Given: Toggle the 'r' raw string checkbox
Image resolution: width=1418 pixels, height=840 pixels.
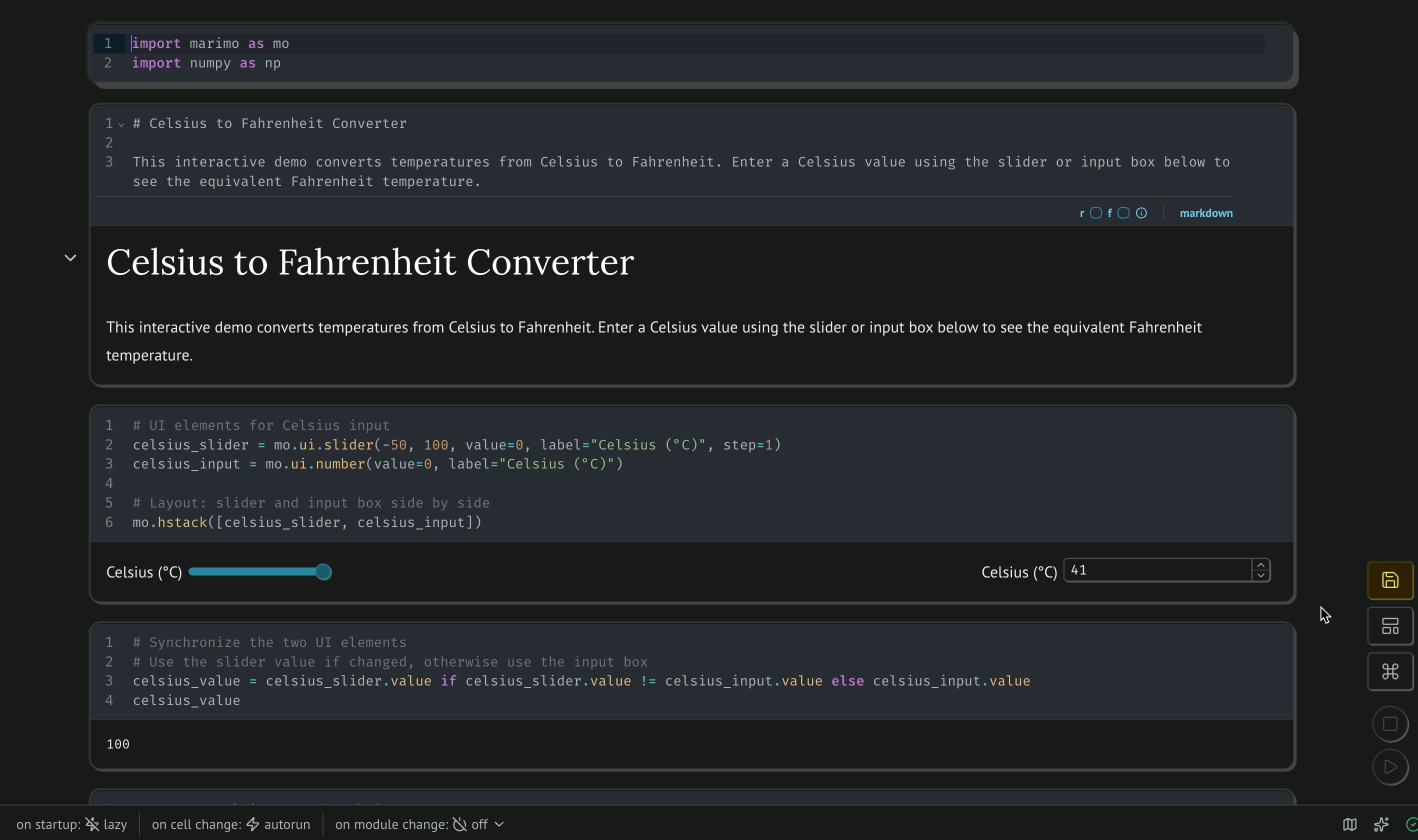Looking at the screenshot, I should click(1095, 213).
